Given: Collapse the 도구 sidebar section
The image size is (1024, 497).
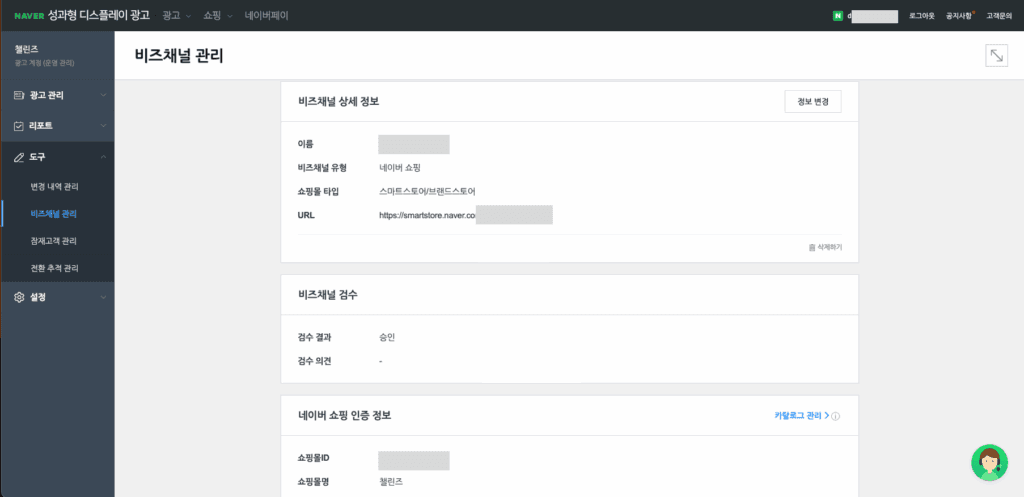Looking at the screenshot, I should pos(103,157).
